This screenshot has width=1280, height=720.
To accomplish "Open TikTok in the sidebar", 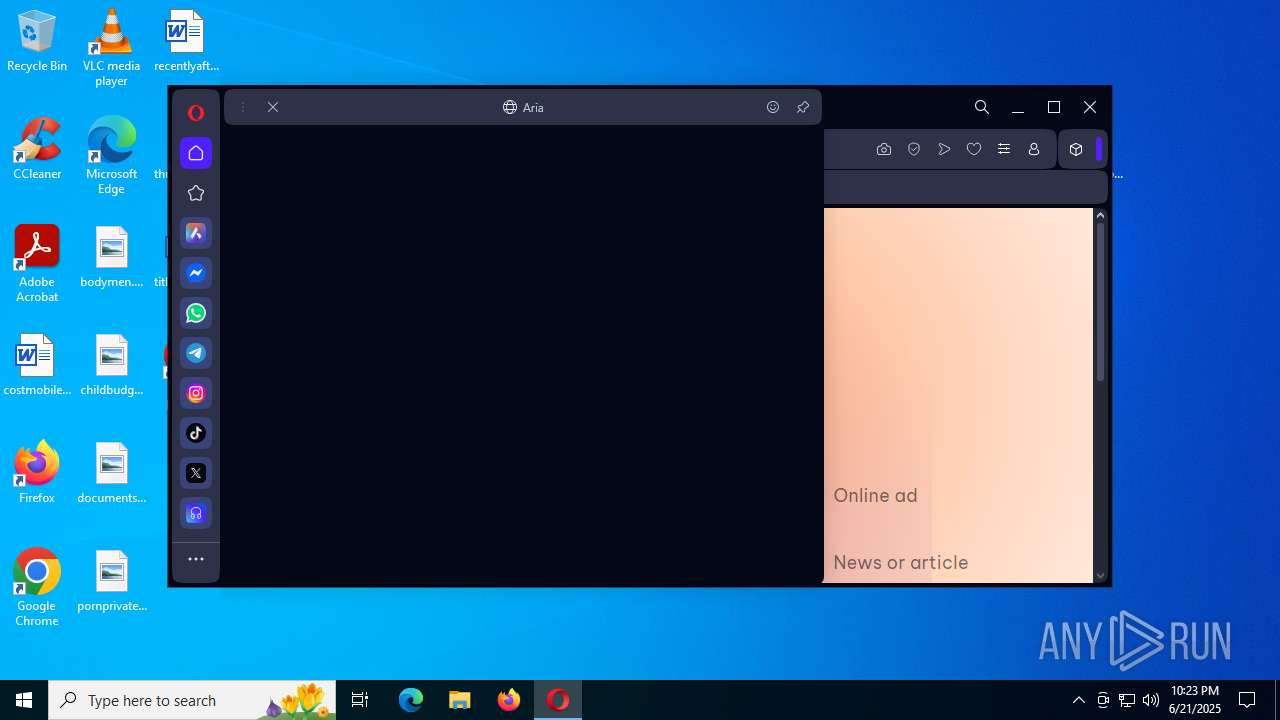I will tap(196, 433).
